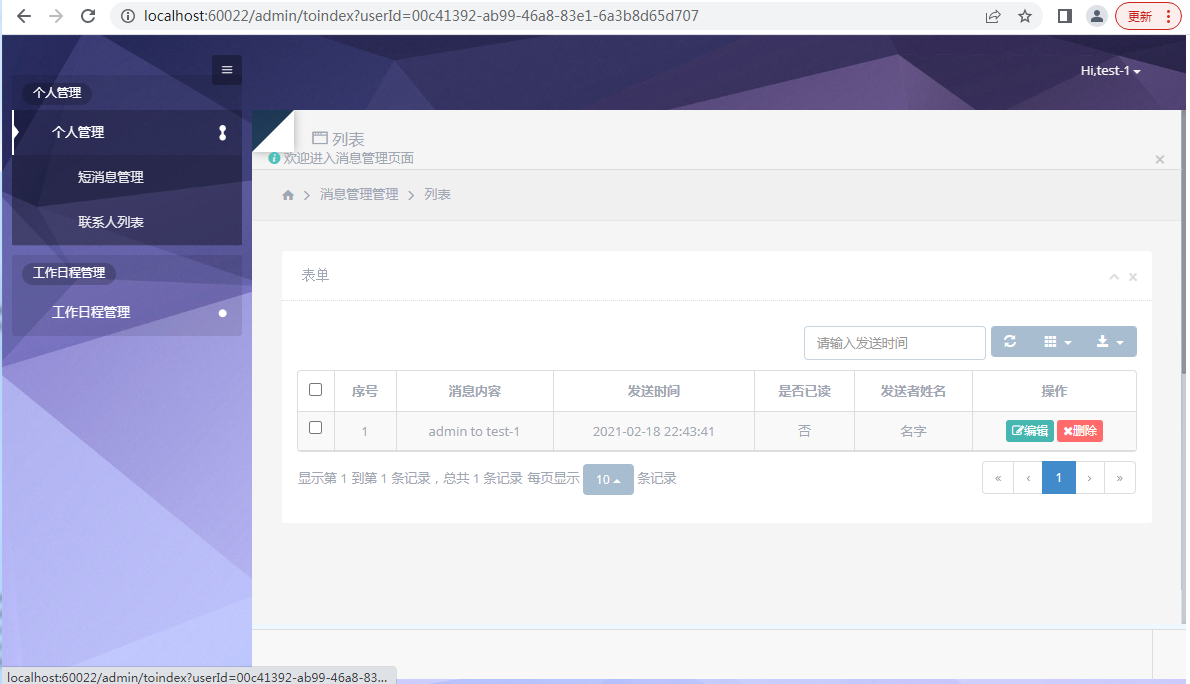Go to first page («)
This screenshot has width=1190, height=684.
coord(998,478)
